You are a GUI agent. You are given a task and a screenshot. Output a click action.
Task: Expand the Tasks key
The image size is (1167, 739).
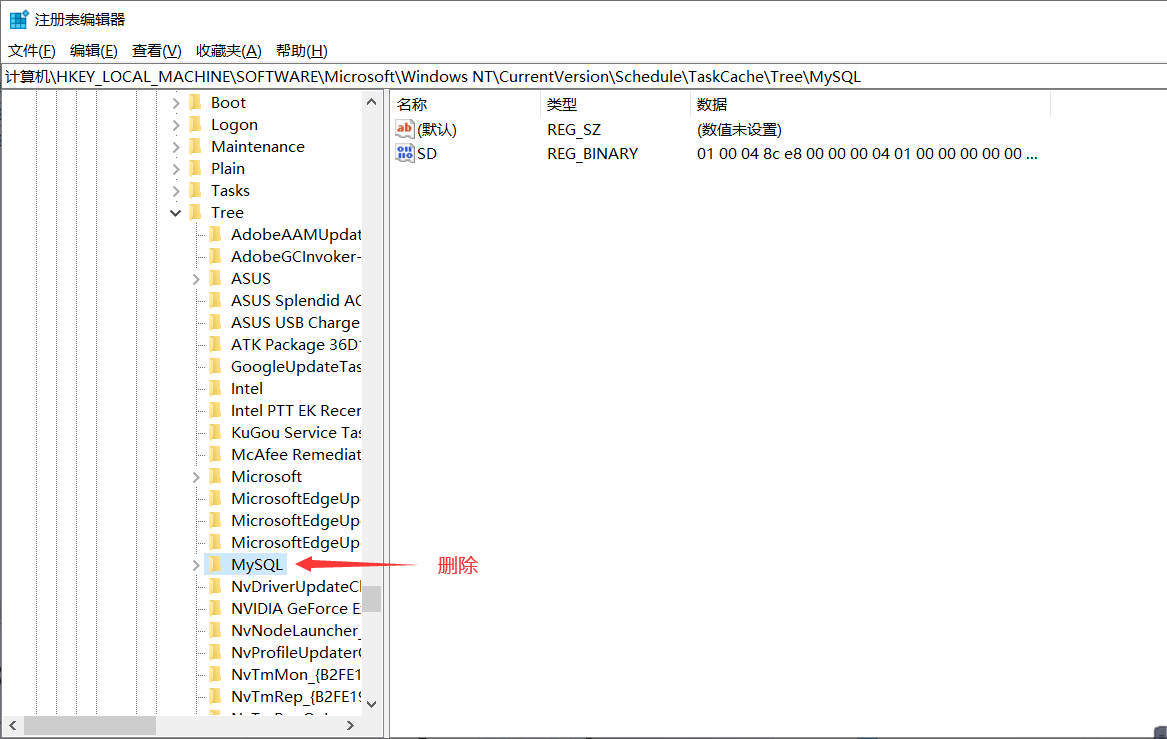coord(176,191)
